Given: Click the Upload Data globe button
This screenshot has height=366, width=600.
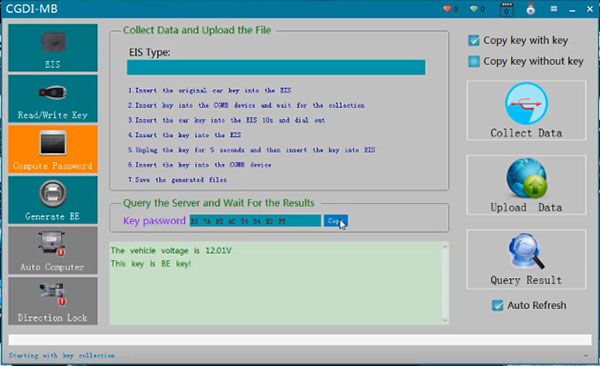Looking at the screenshot, I should 526,185.
